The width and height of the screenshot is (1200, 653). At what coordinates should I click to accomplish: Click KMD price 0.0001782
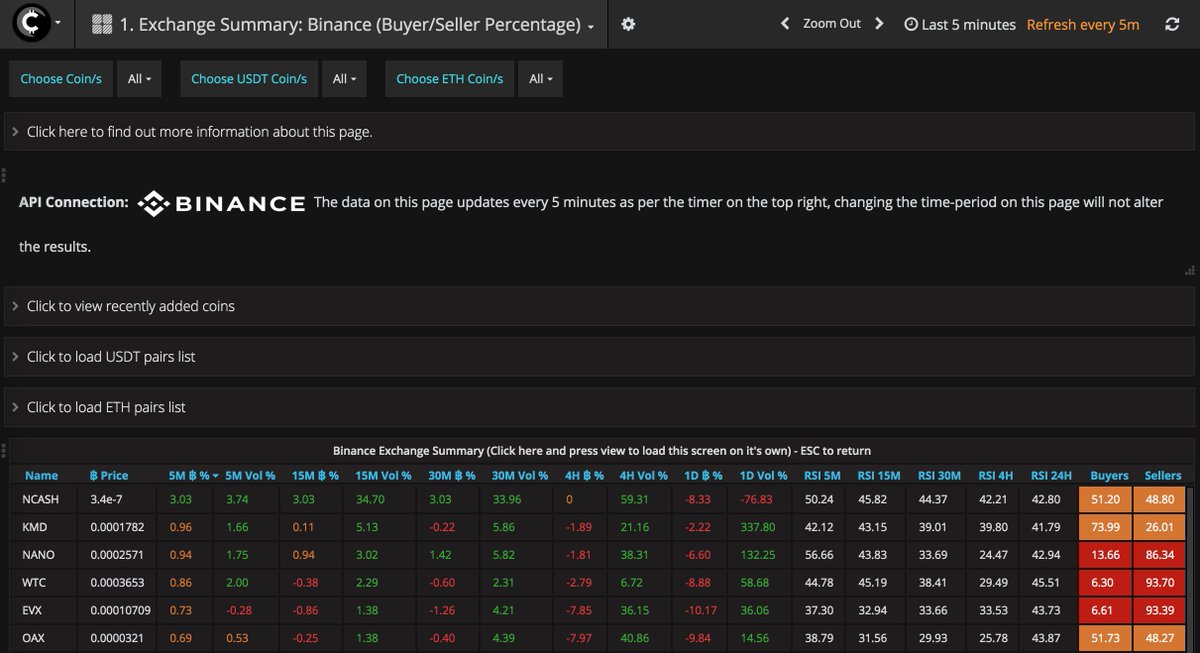116,526
